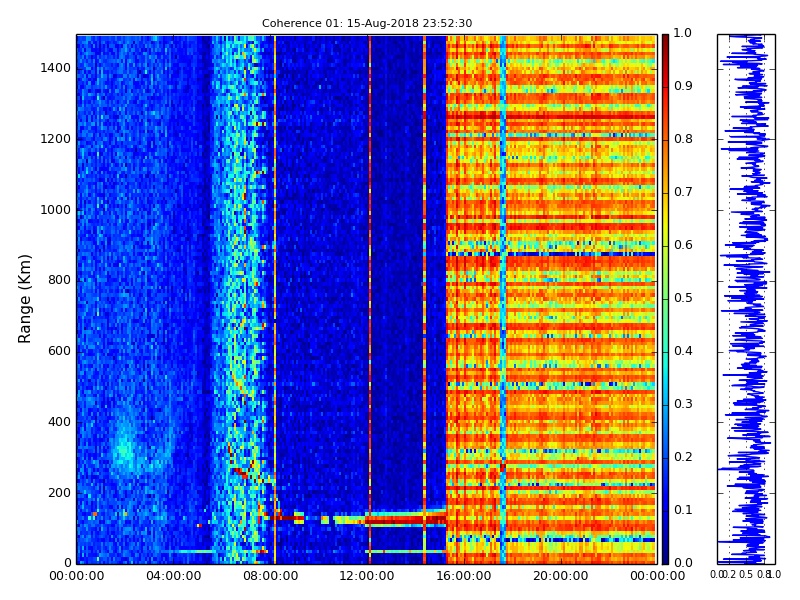The width and height of the screenshot is (800, 600).
Task: Click the 800 range tick label
Action: 59,280
